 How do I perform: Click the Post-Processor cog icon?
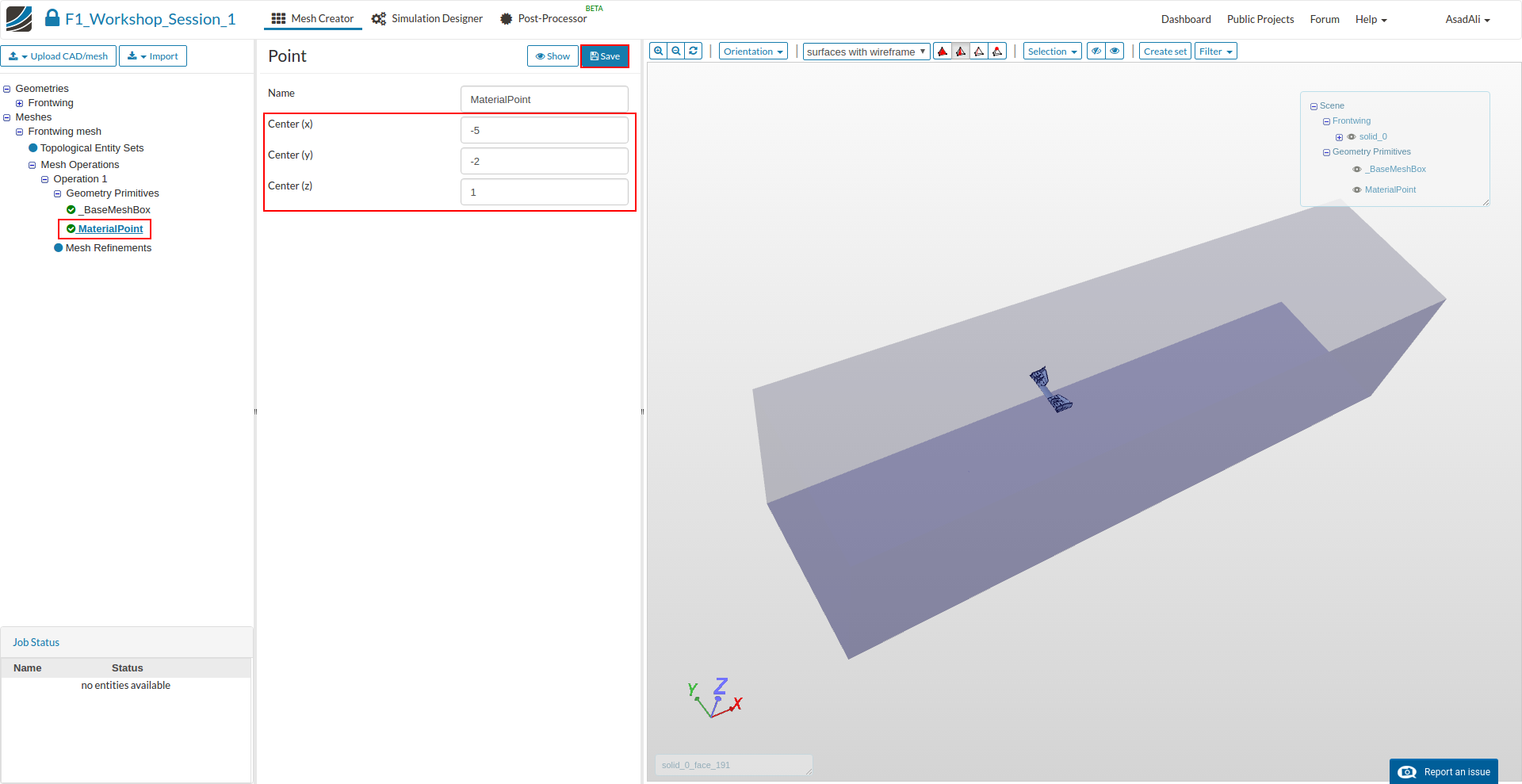pyautogui.click(x=506, y=19)
